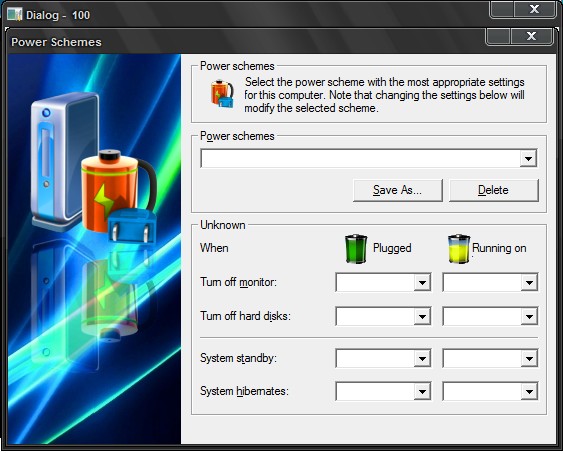Close the Power Schemes inner dialog
The width and height of the screenshot is (563, 453).
point(531,36)
